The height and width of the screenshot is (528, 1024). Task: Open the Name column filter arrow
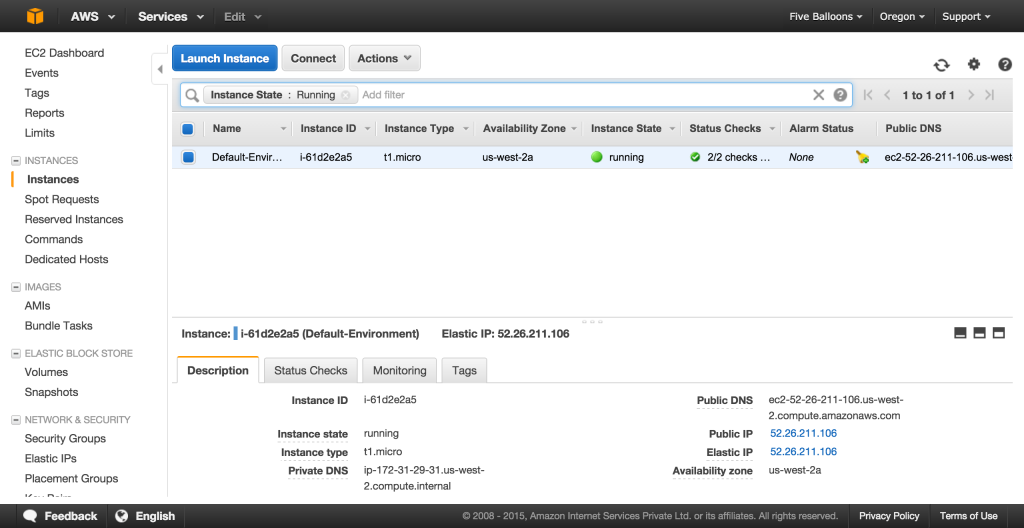283,129
